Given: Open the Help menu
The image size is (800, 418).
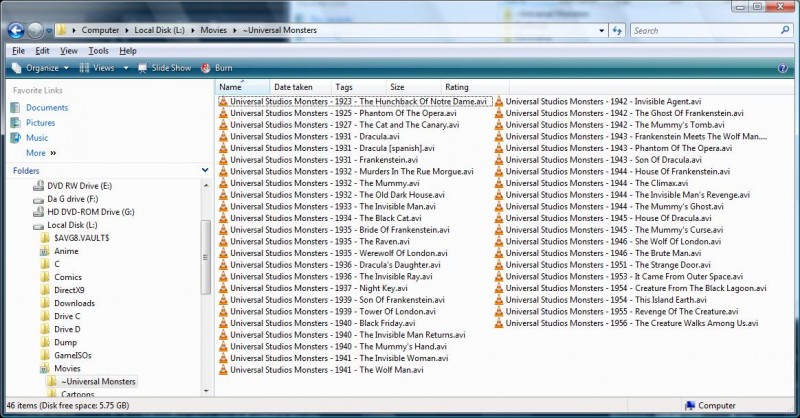Looking at the screenshot, I should [x=128, y=51].
